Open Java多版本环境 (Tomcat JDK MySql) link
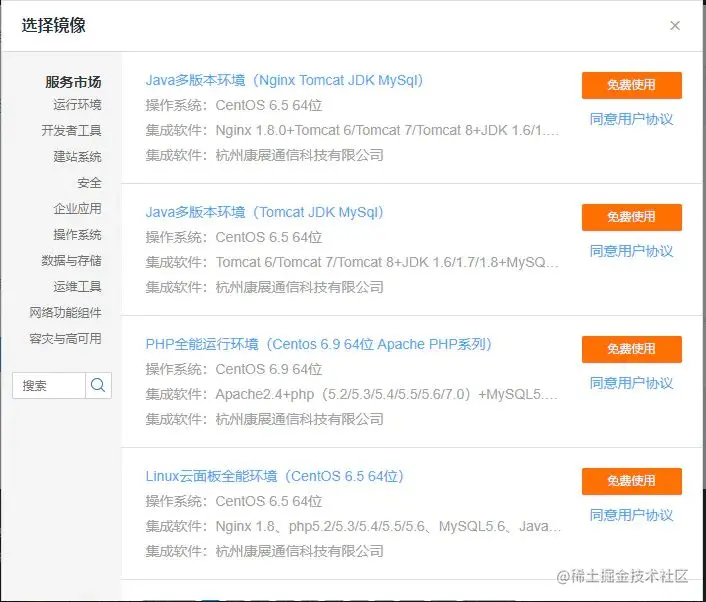The width and height of the screenshot is (706, 602). pos(264,212)
